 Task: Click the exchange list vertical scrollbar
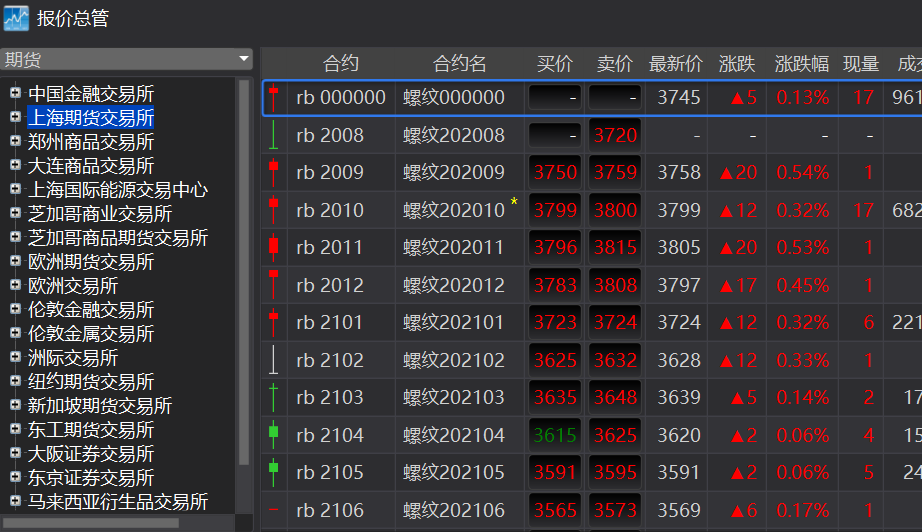click(243, 272)
